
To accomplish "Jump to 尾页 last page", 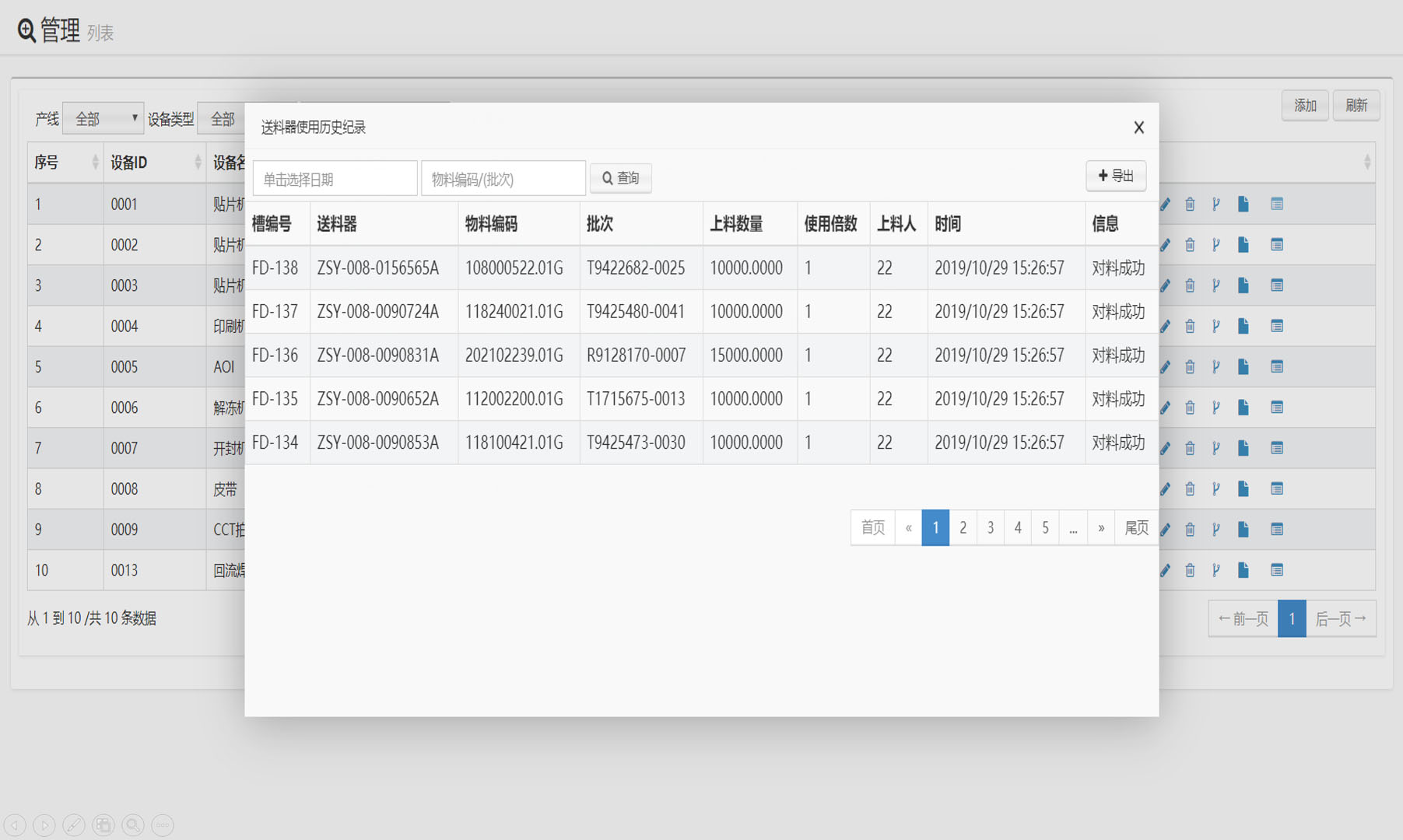I will click(1136, 527).
